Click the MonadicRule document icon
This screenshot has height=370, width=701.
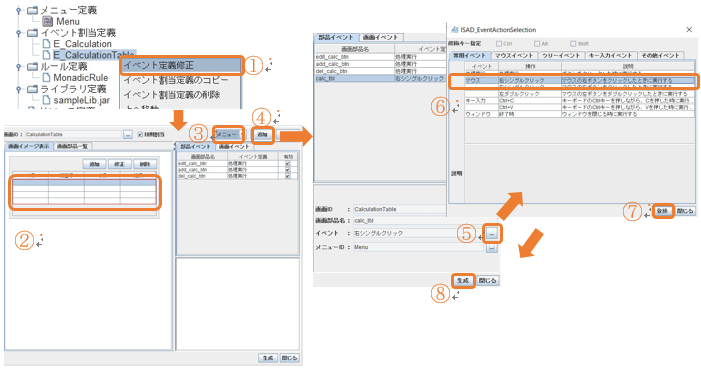[46, 78]
